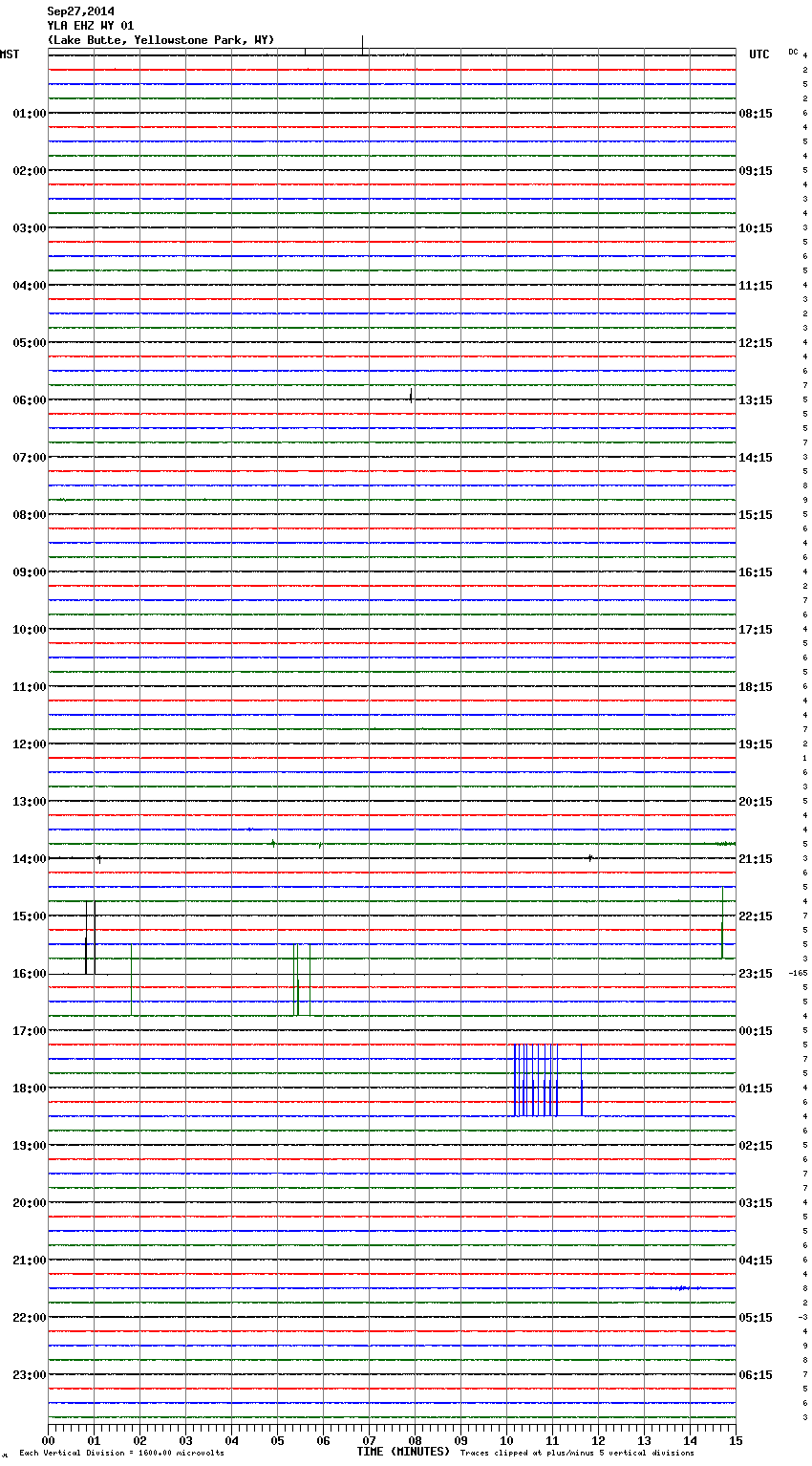The image size is (812, 1466).
Task: Select the 09:00 MST time label
Action: (29, 572)
